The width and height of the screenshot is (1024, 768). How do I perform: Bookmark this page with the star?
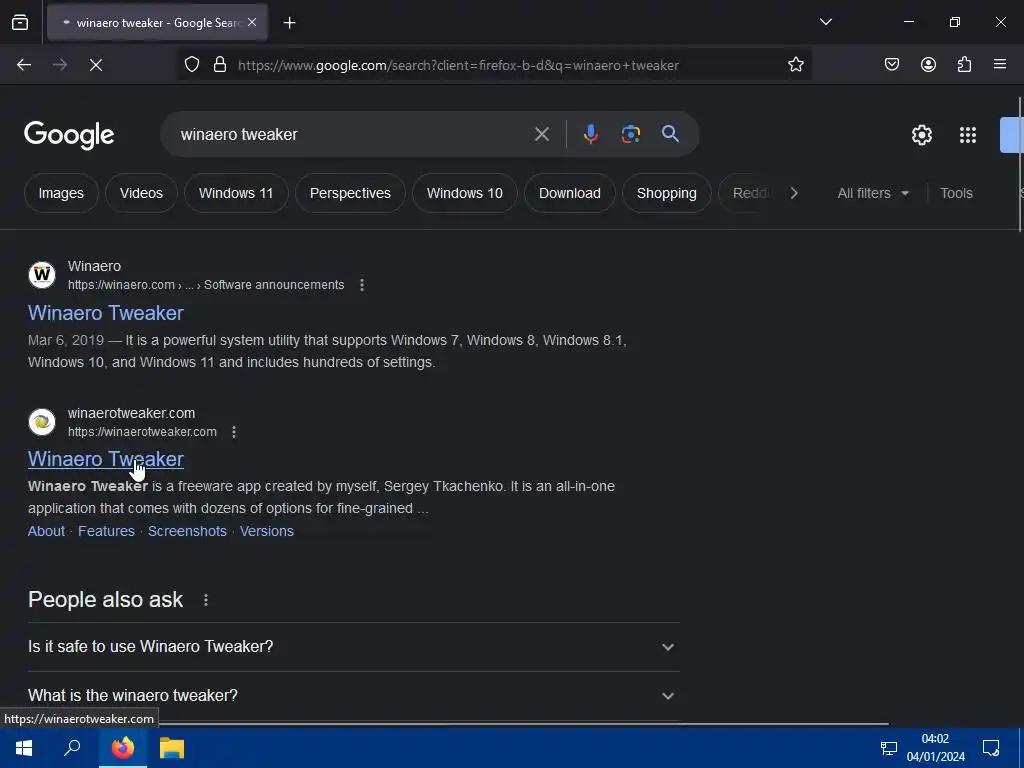click(795, 65)
